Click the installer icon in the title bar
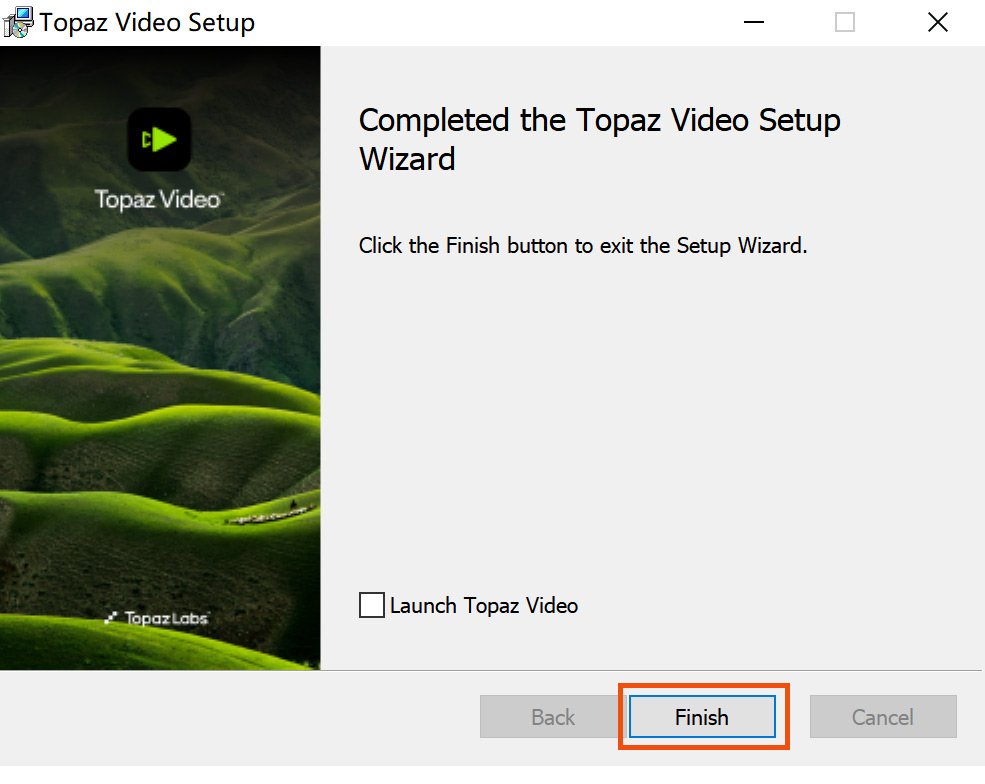Image resolution: width=985 pixels, height=784 pixels. click(x=18, y=22)
